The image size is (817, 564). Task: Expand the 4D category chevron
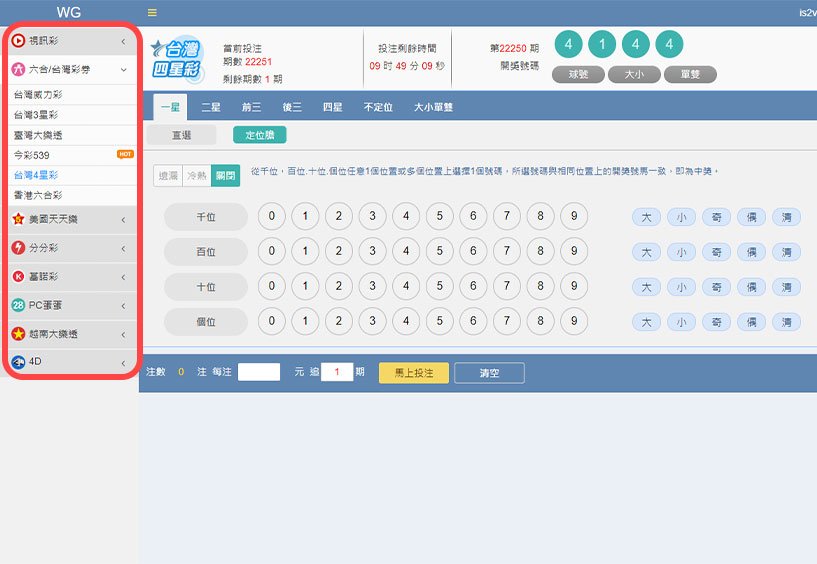pos(123,363)
